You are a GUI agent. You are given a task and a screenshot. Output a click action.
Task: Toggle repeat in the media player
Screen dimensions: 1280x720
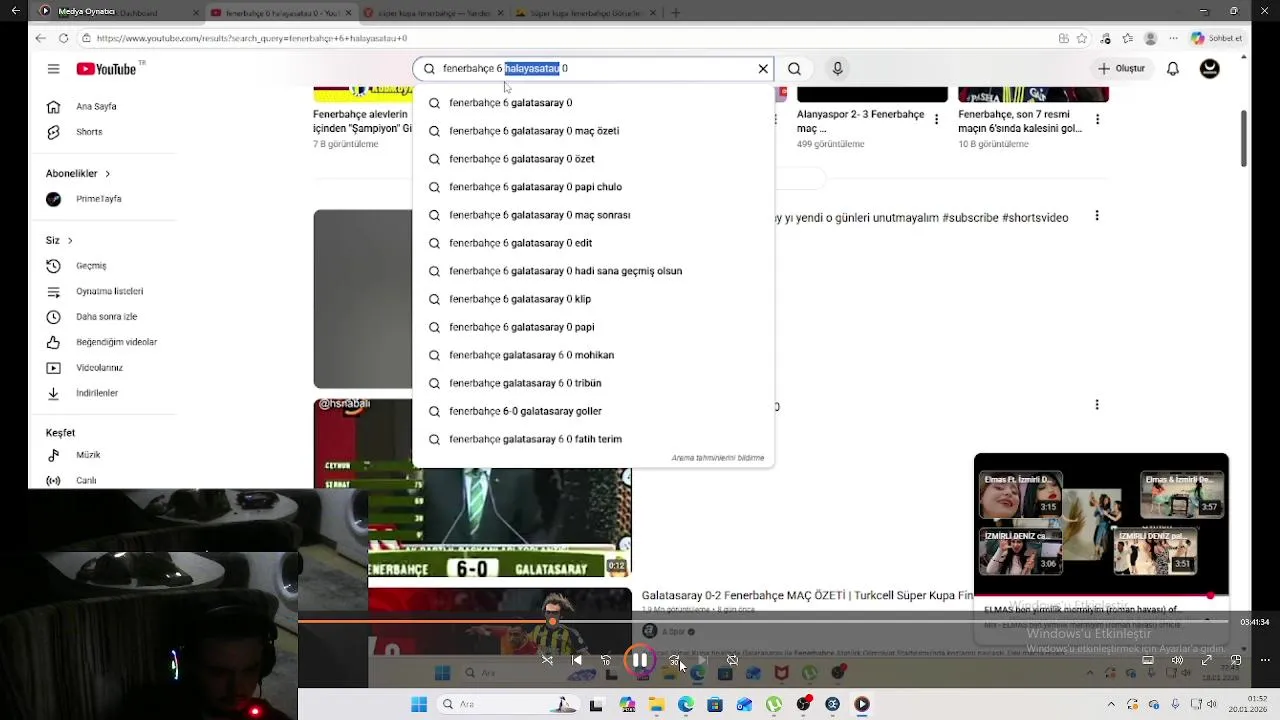coord(733,660)
